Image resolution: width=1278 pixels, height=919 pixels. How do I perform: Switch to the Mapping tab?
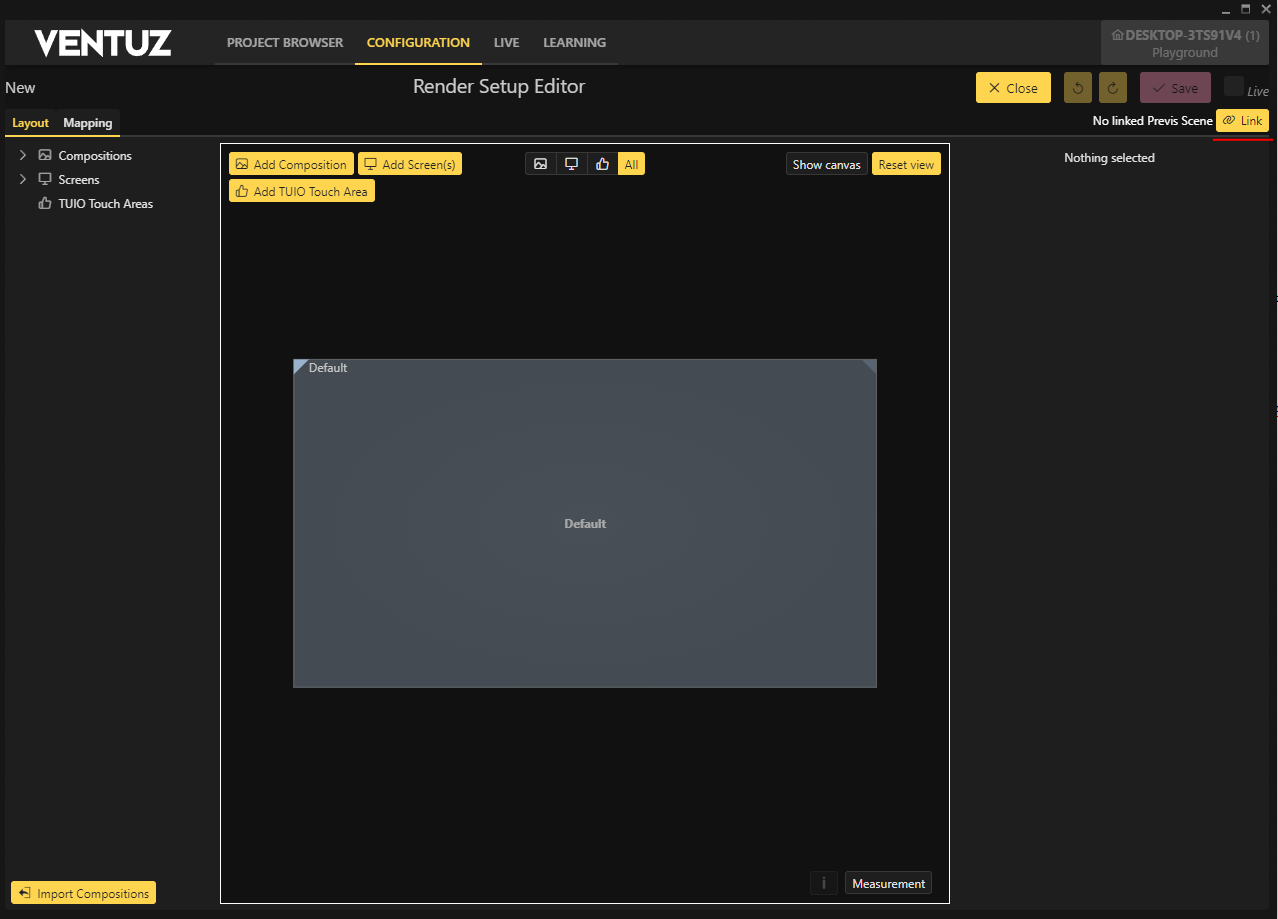(88, 123)
